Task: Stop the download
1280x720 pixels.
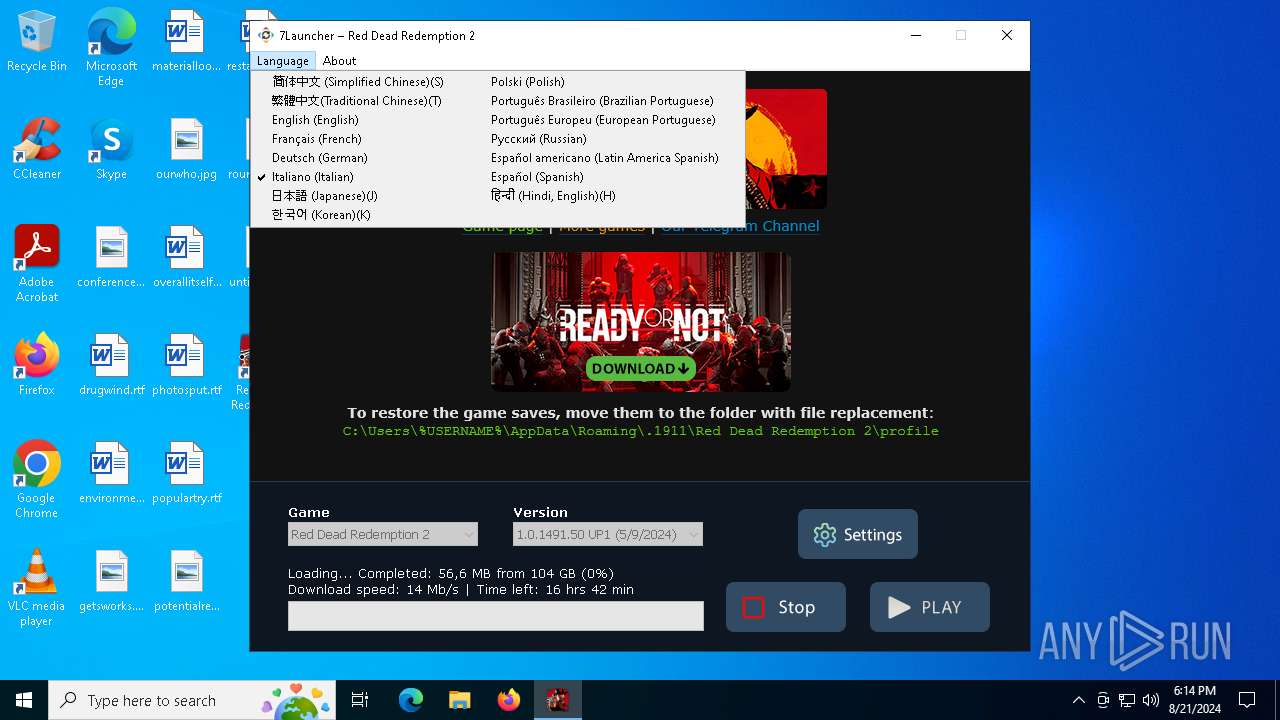Action: point(786,607)
